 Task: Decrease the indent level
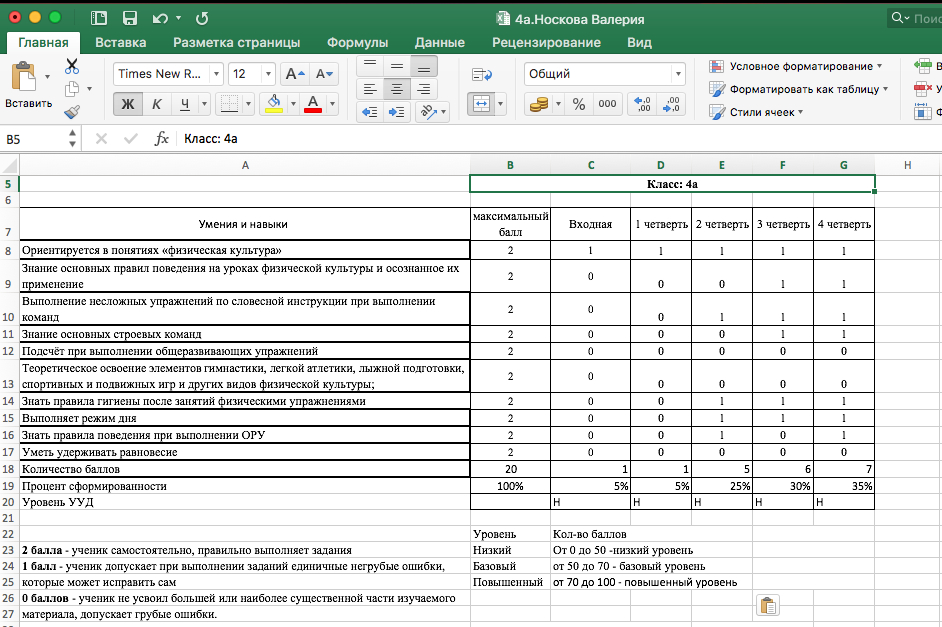(370, 112)
